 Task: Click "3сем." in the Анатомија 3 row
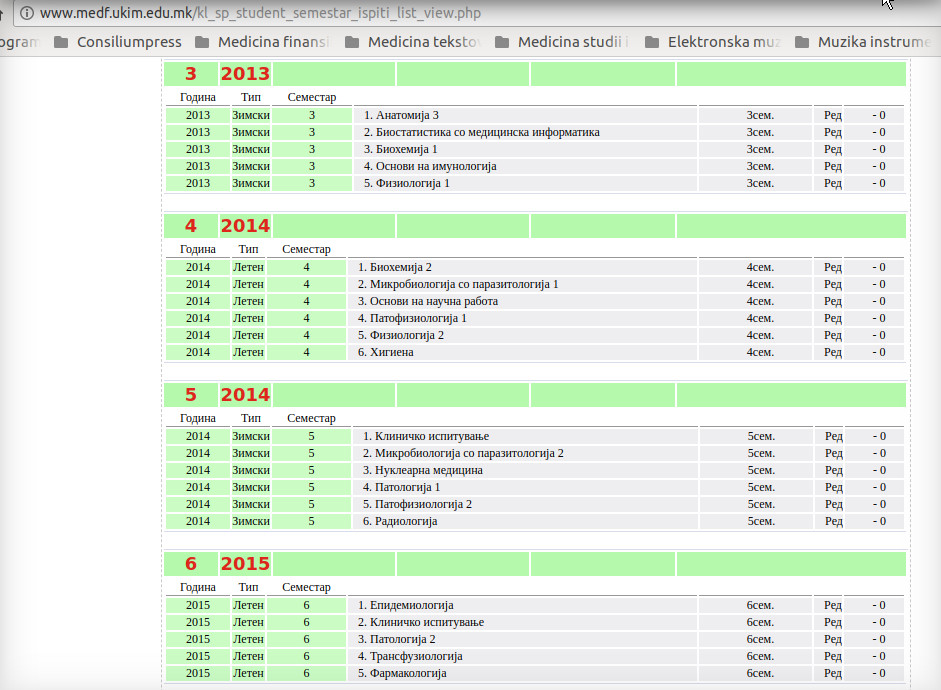pyautogui.click(x=760, y=115)
